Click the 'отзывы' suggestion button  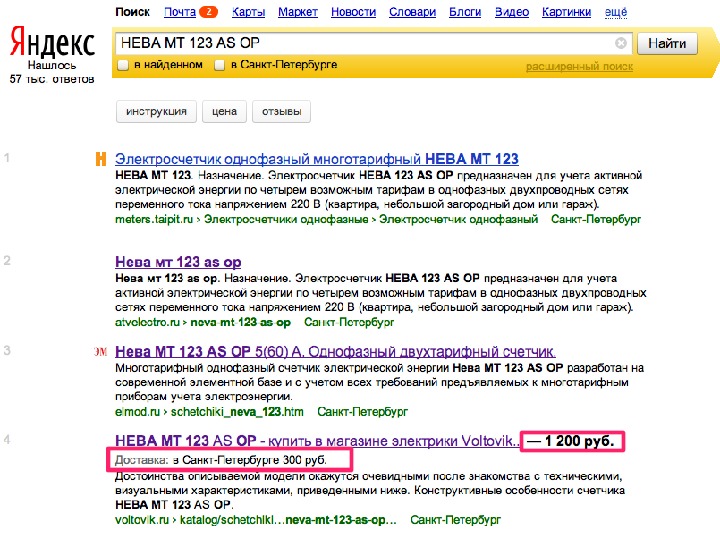click(x=281, y=112)
